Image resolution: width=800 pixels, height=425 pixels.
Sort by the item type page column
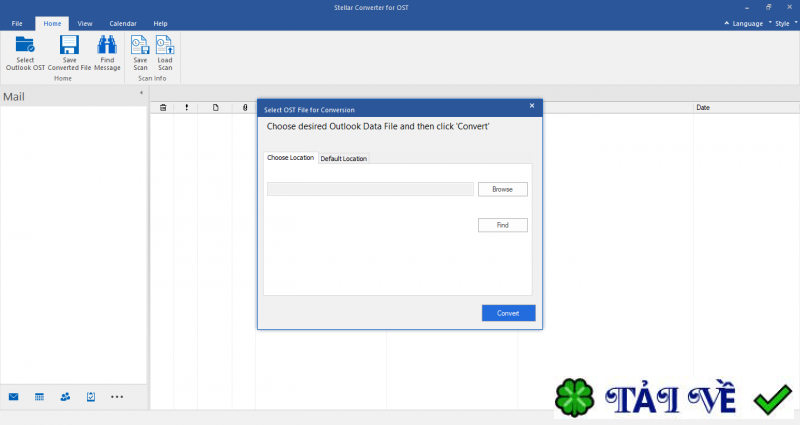coord(216,108)
